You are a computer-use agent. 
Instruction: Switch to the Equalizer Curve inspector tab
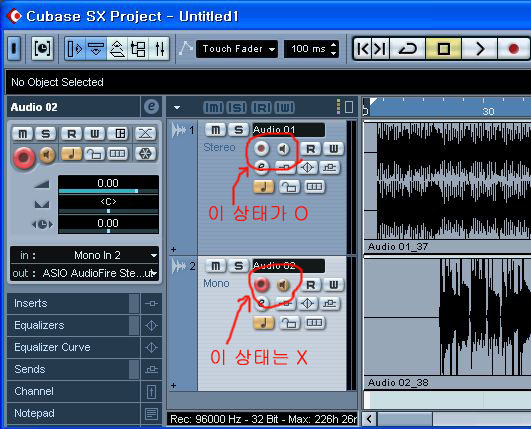pos(73,347)
